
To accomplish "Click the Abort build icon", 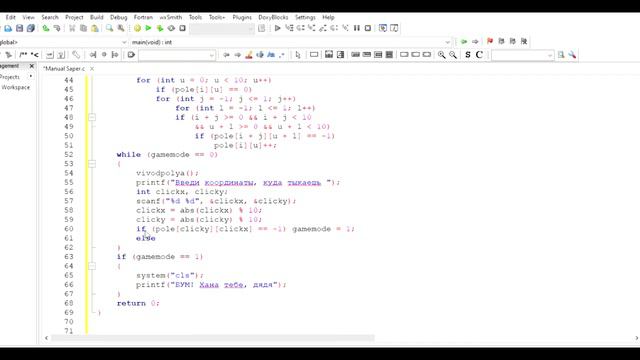I will point(182,28).
